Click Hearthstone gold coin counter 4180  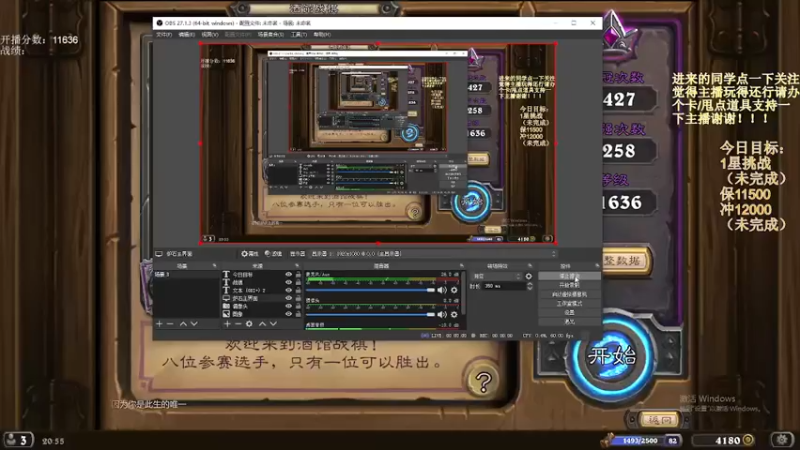coord(724,440)
